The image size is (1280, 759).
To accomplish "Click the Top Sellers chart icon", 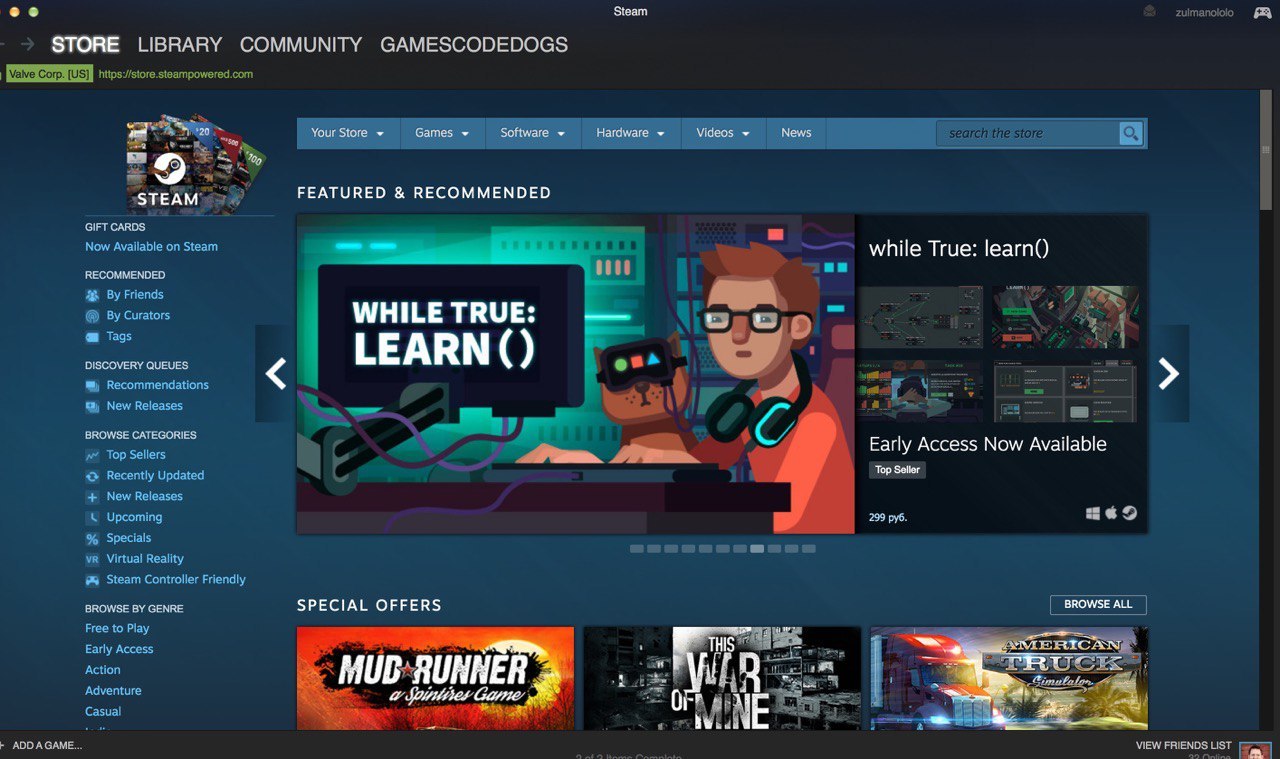I will [x=93, y=454].
